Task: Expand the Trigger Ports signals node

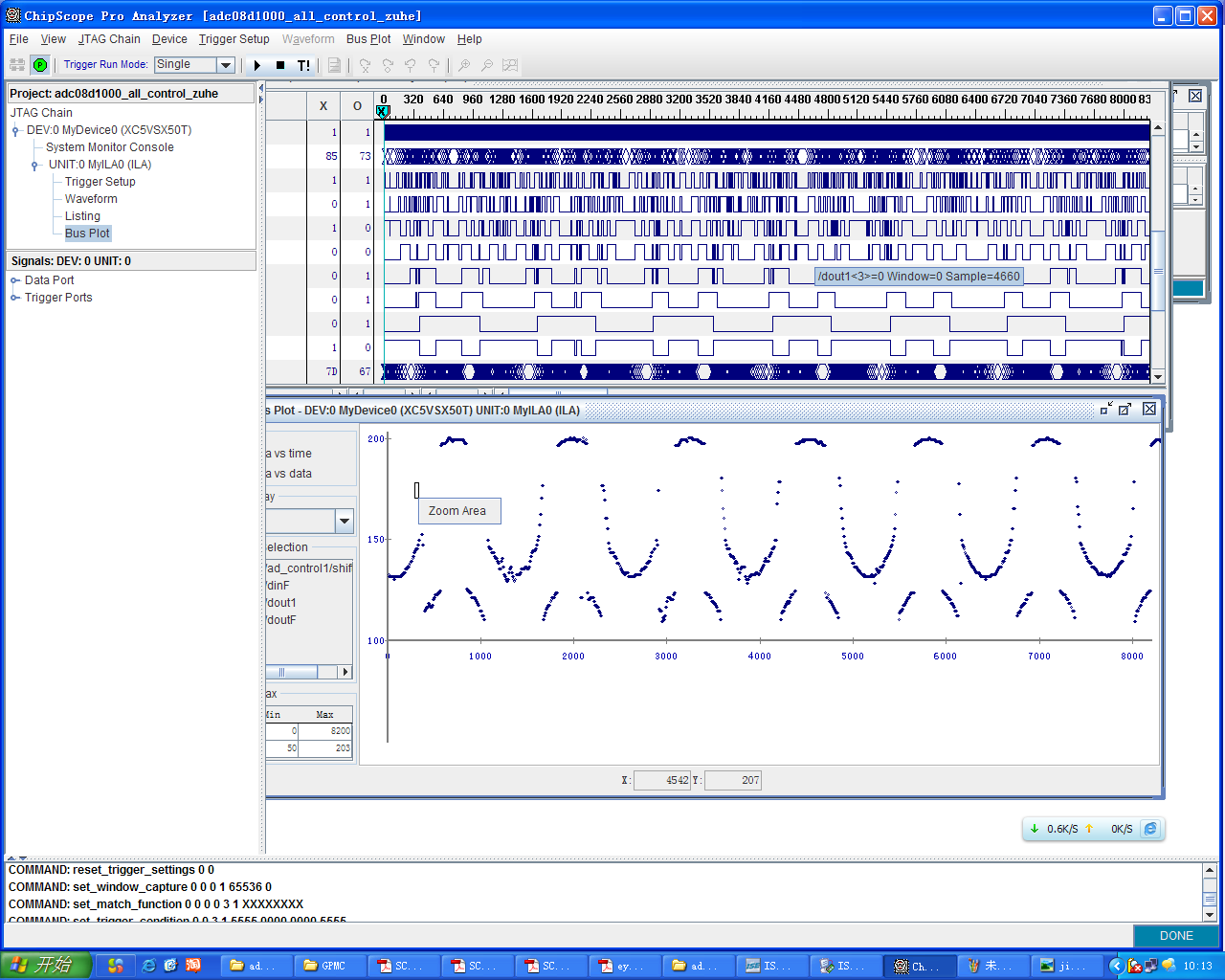Action: point(15,298)
